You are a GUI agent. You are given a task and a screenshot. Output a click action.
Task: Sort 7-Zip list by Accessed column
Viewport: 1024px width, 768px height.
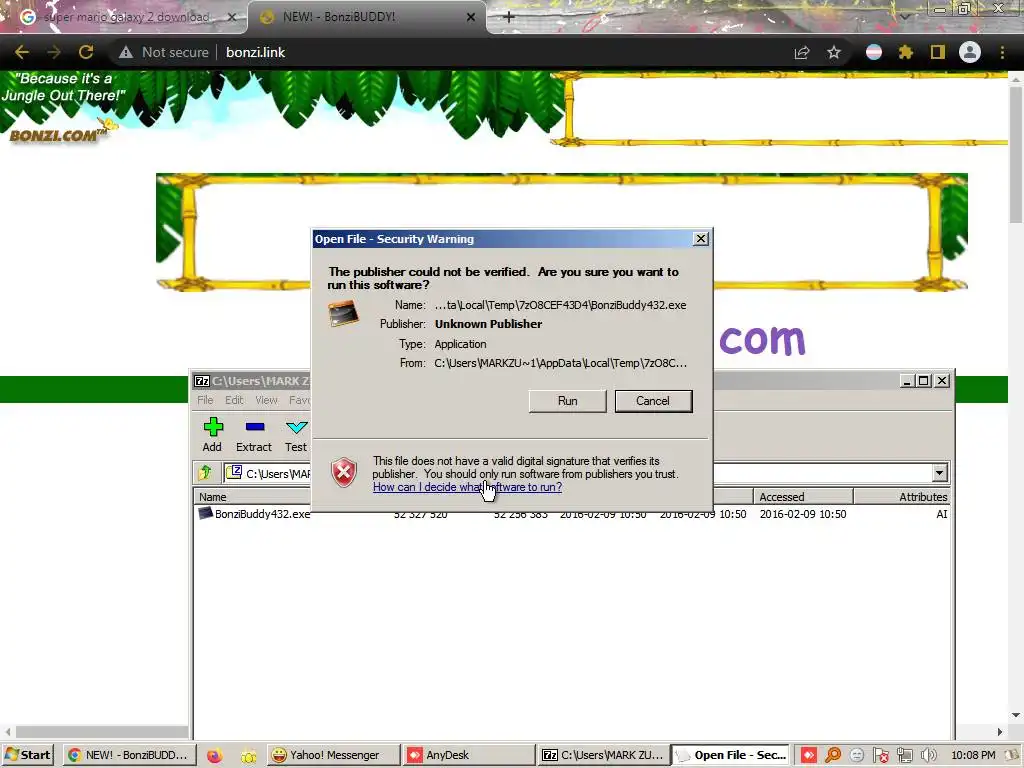[803, 497]
